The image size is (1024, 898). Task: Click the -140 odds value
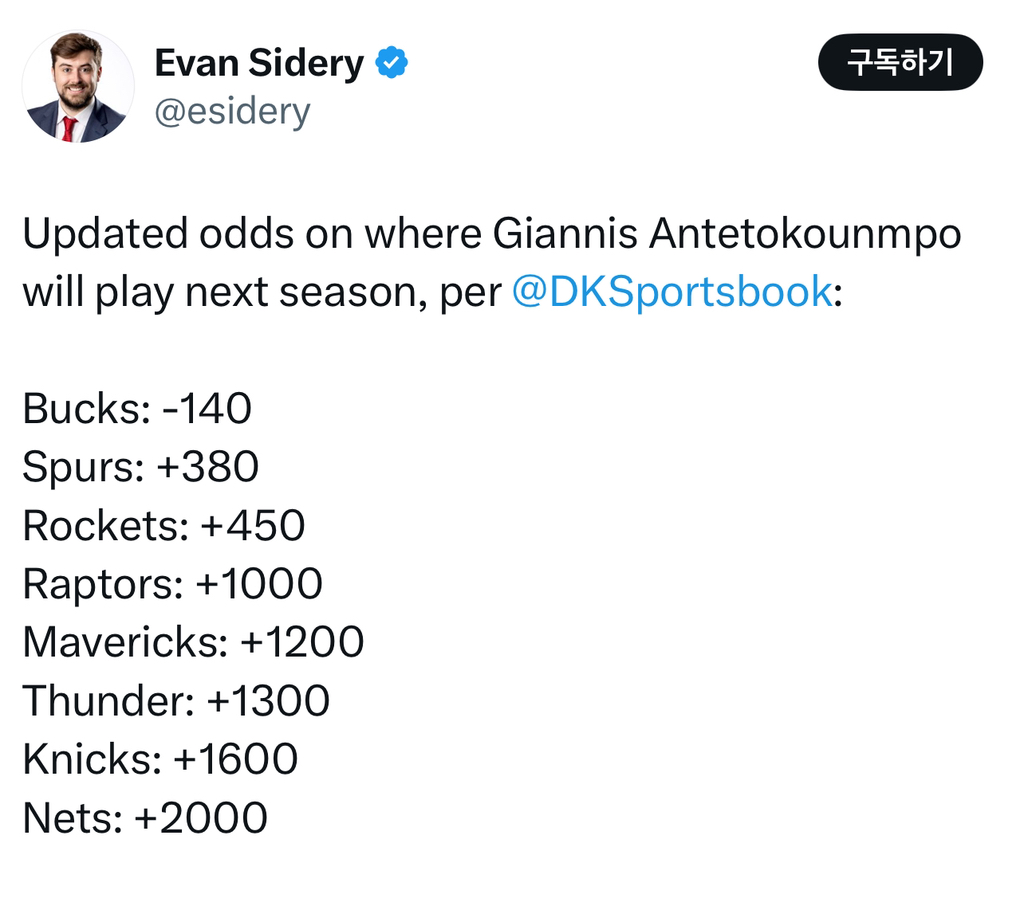206,409
